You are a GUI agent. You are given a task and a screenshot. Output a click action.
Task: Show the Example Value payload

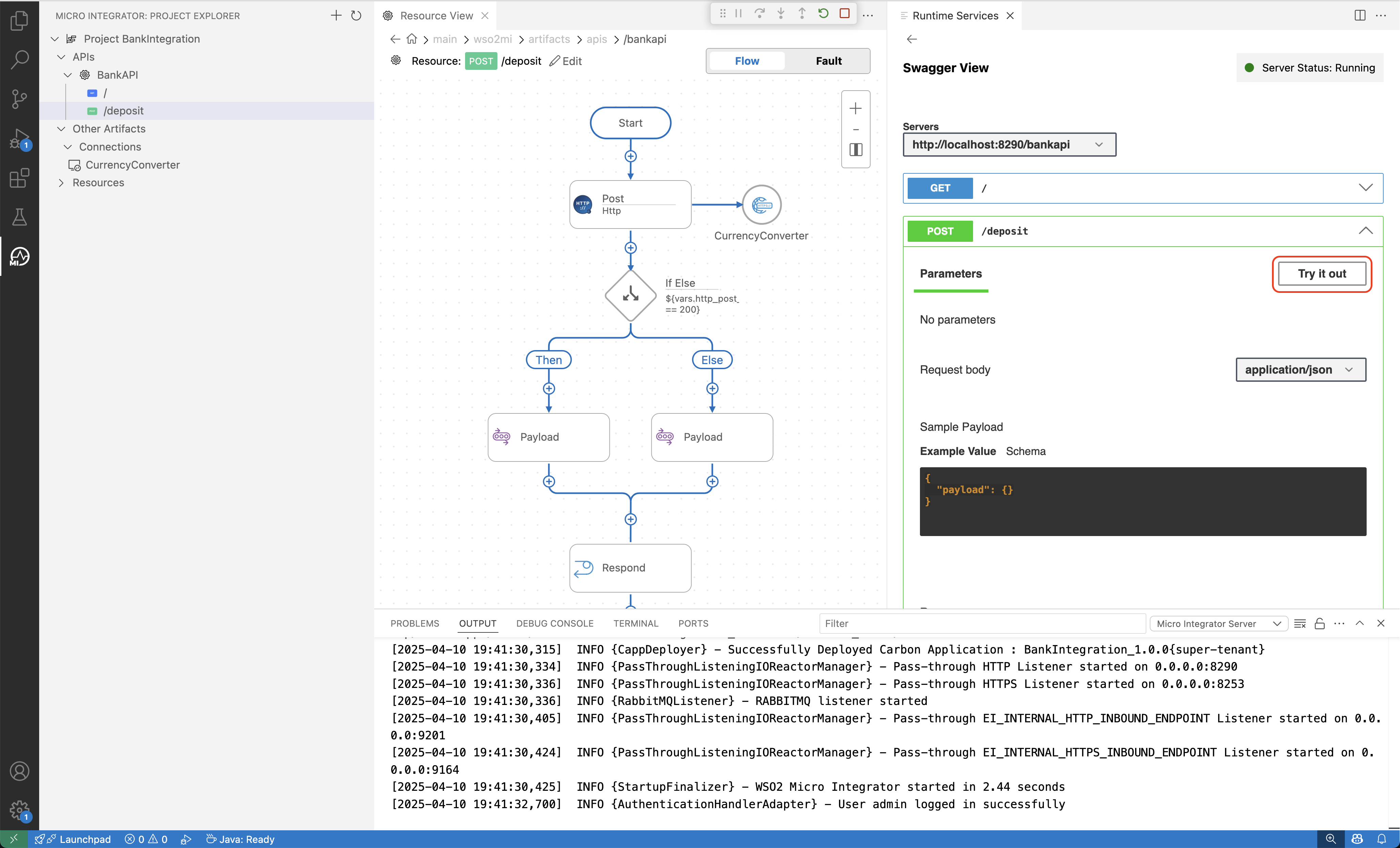[x=957, y=451]
